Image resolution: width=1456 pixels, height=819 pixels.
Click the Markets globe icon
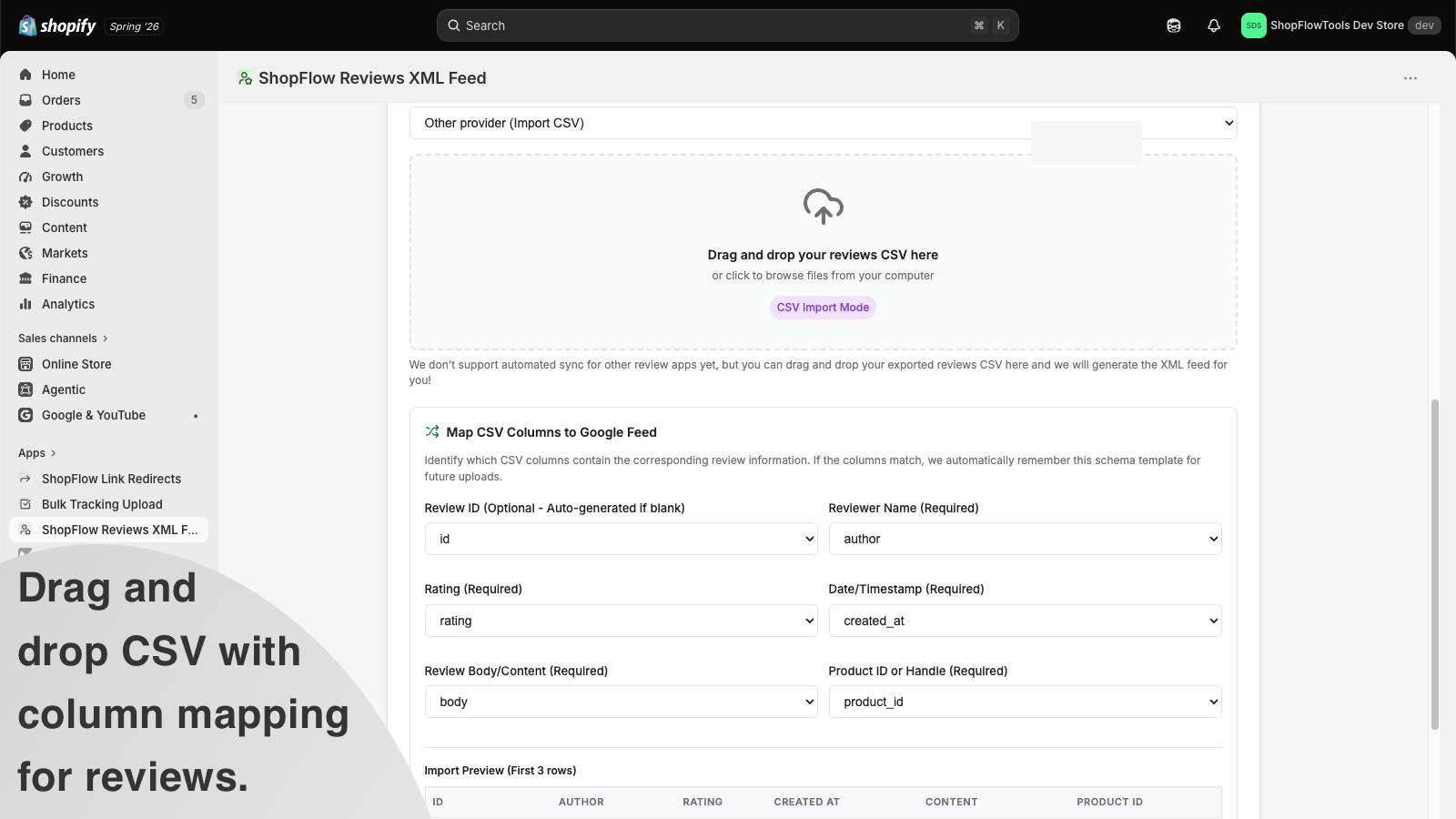(x=25, y=253)
